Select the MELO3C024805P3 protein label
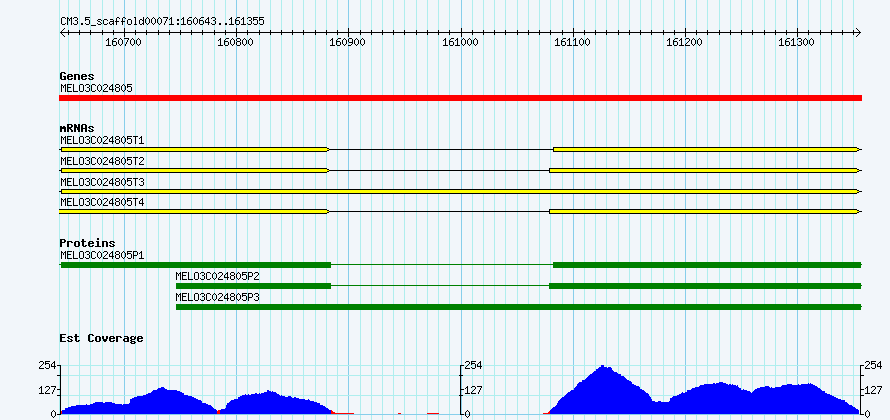This screenshot has height=420, width=890. [218, 297]
